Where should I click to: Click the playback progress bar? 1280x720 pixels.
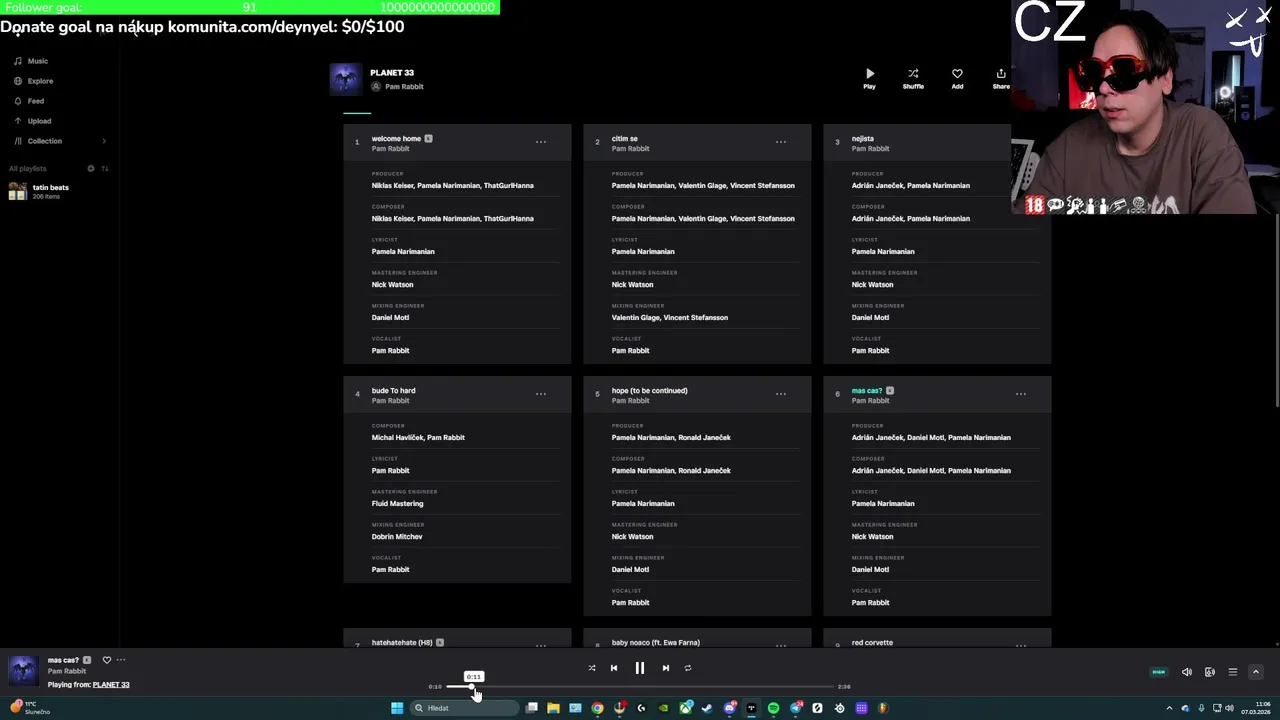point(640,687)
